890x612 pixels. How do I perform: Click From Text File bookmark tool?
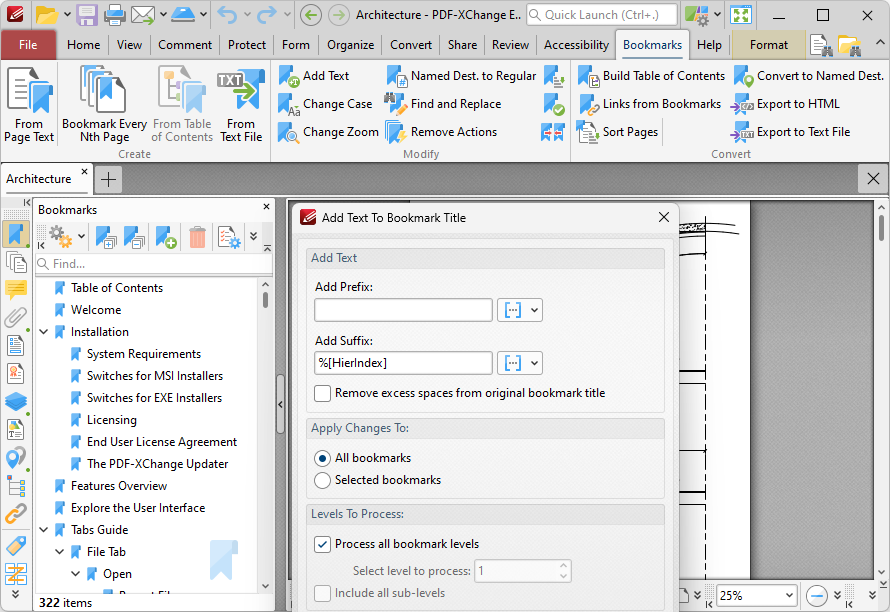(241, 105)
